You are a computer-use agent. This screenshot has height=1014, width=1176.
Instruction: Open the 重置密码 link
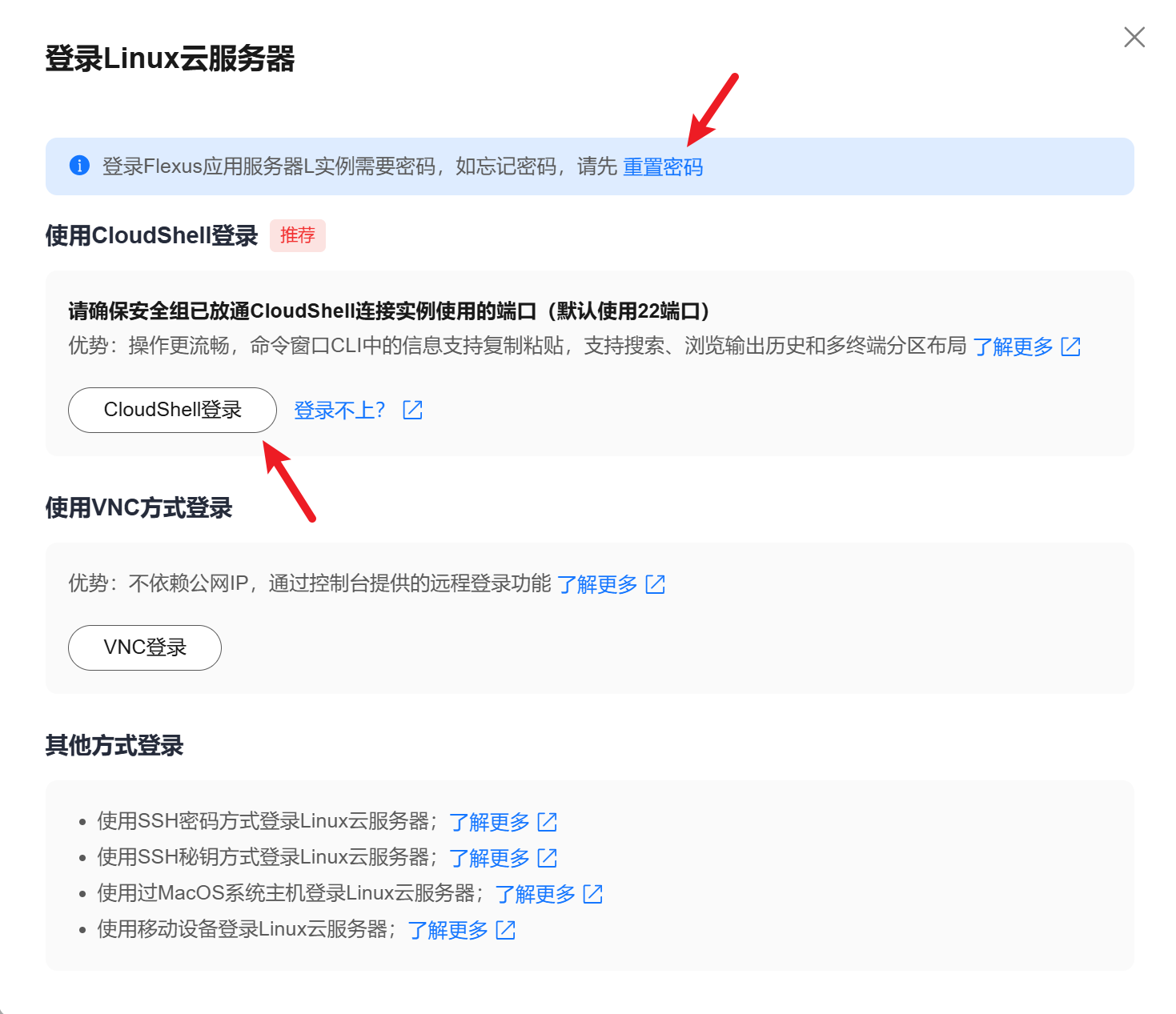coord(663,166)
